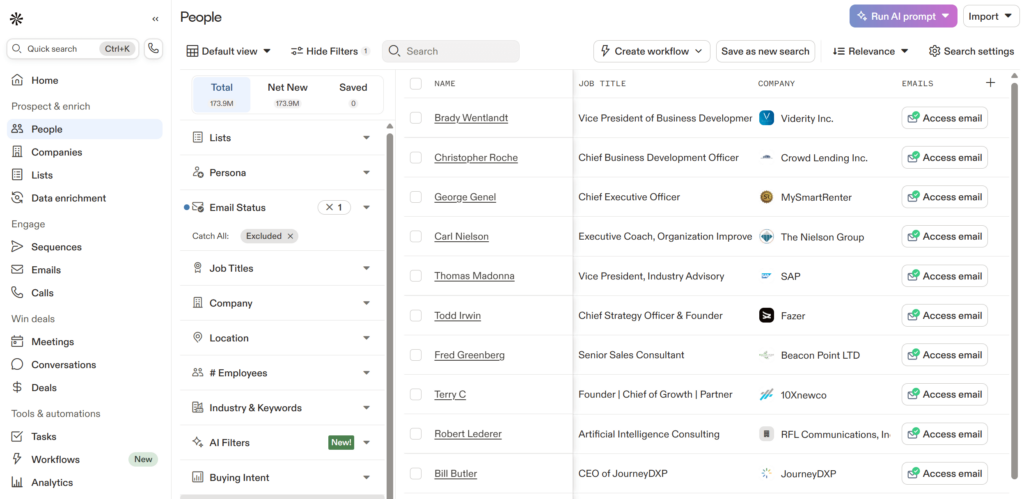Click Save as new search
1024x499 pixels.
[x=765, y=51]
